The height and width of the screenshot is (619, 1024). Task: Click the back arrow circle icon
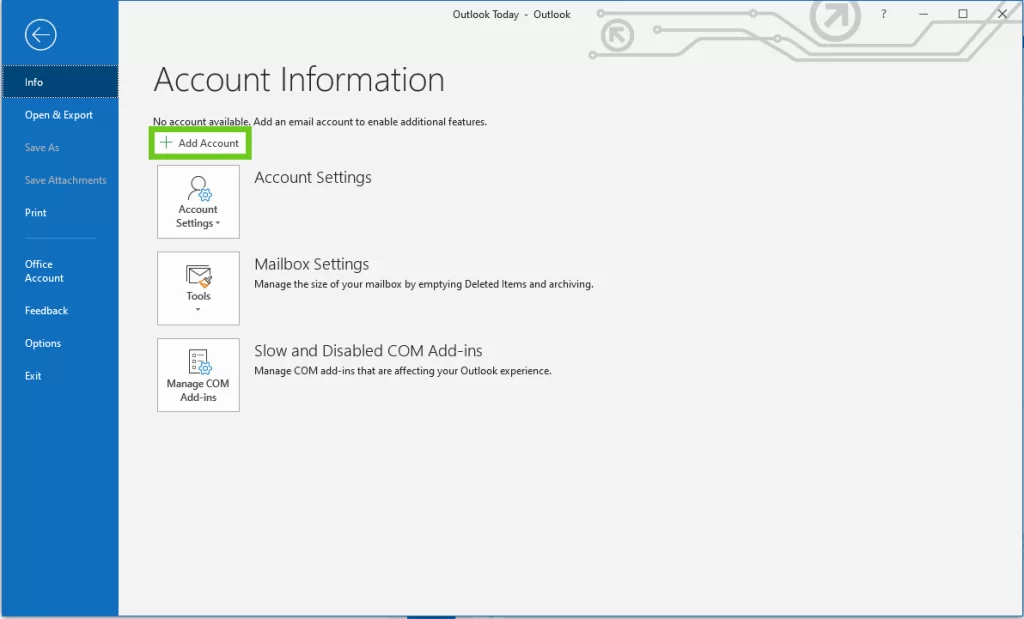tap(40, 36)
